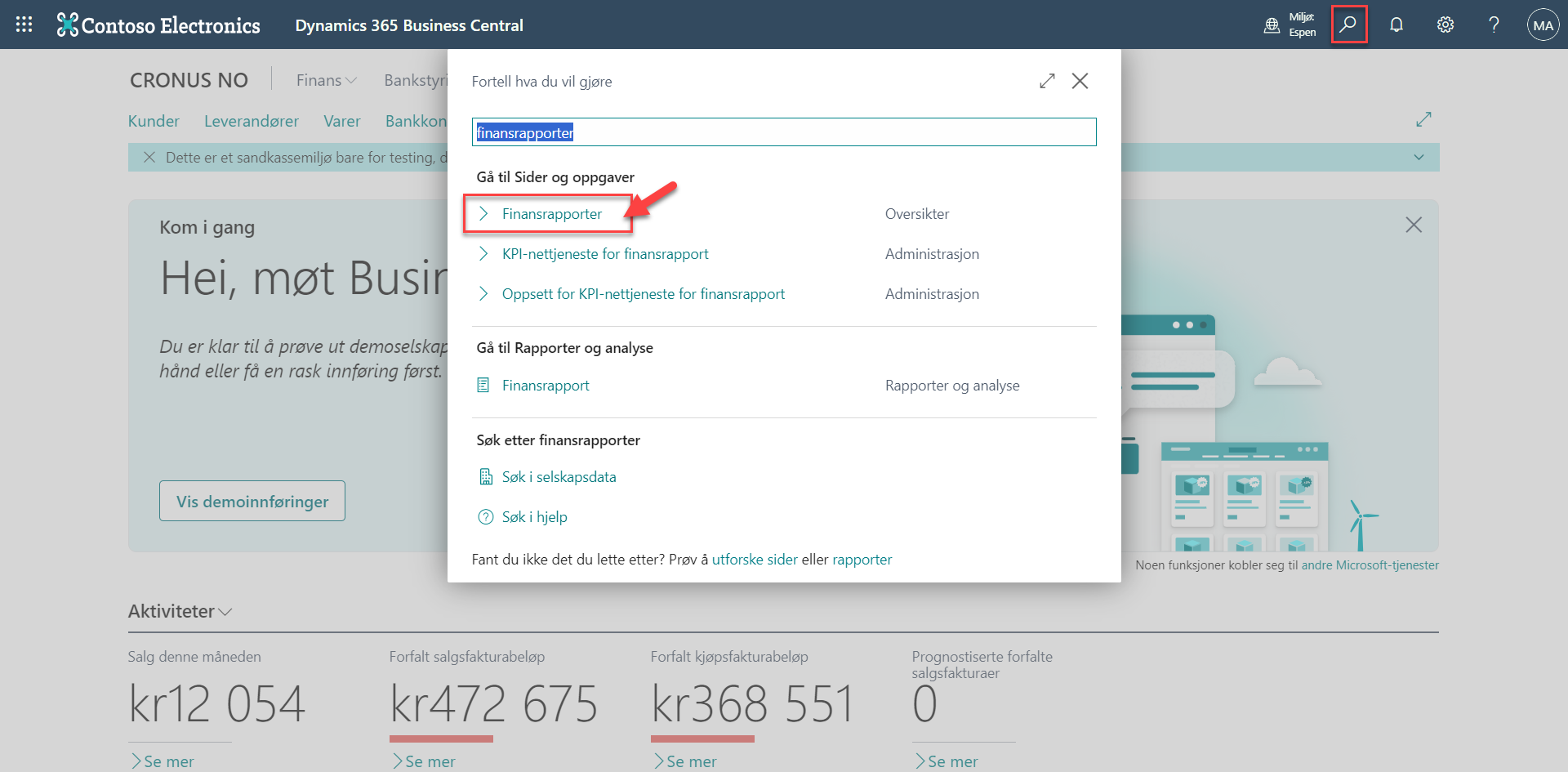
Task: Open the Finansrapporter page result
Action: (x=552, y=214)
